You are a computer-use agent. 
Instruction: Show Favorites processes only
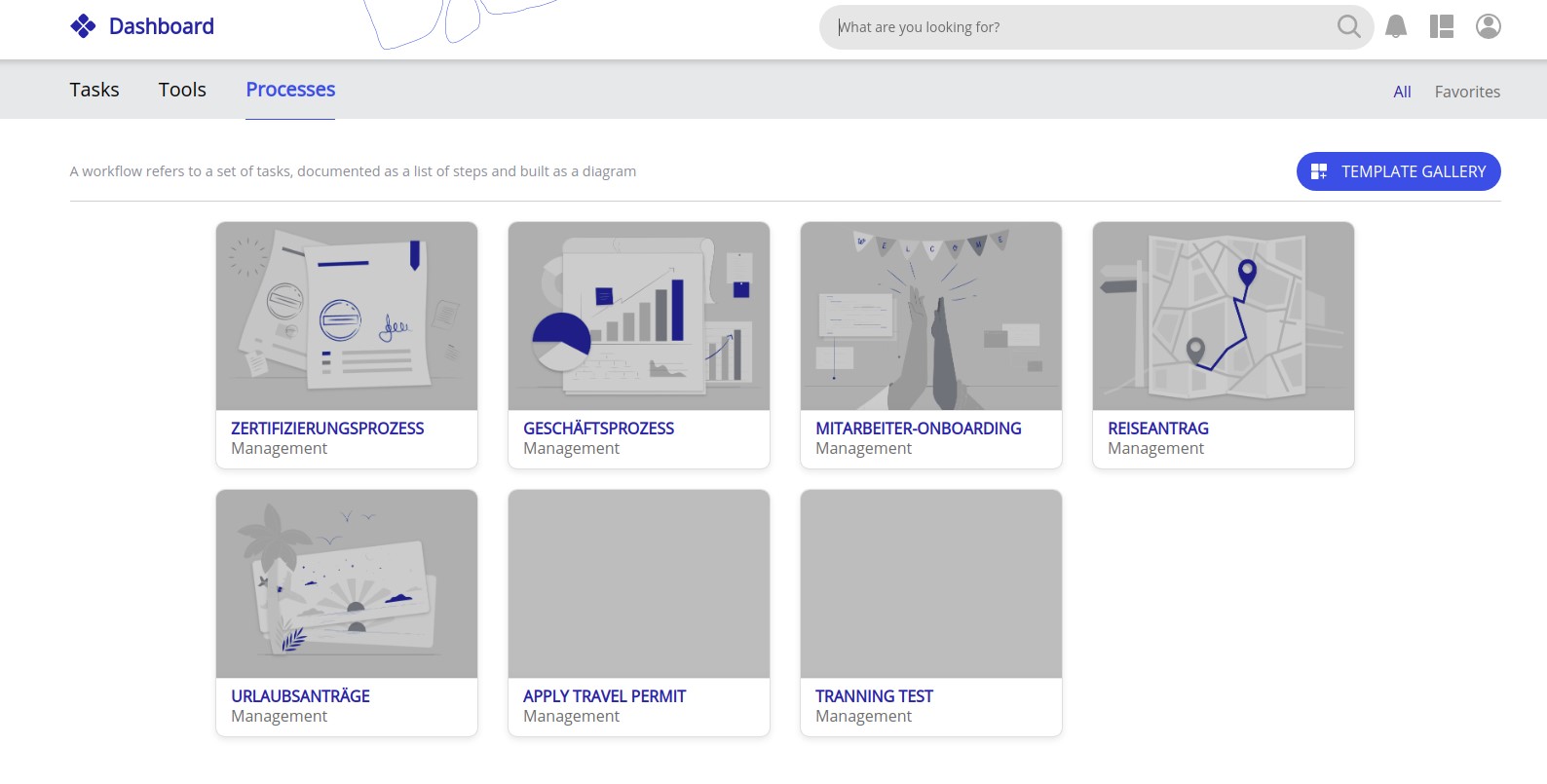pos(1467,92)
